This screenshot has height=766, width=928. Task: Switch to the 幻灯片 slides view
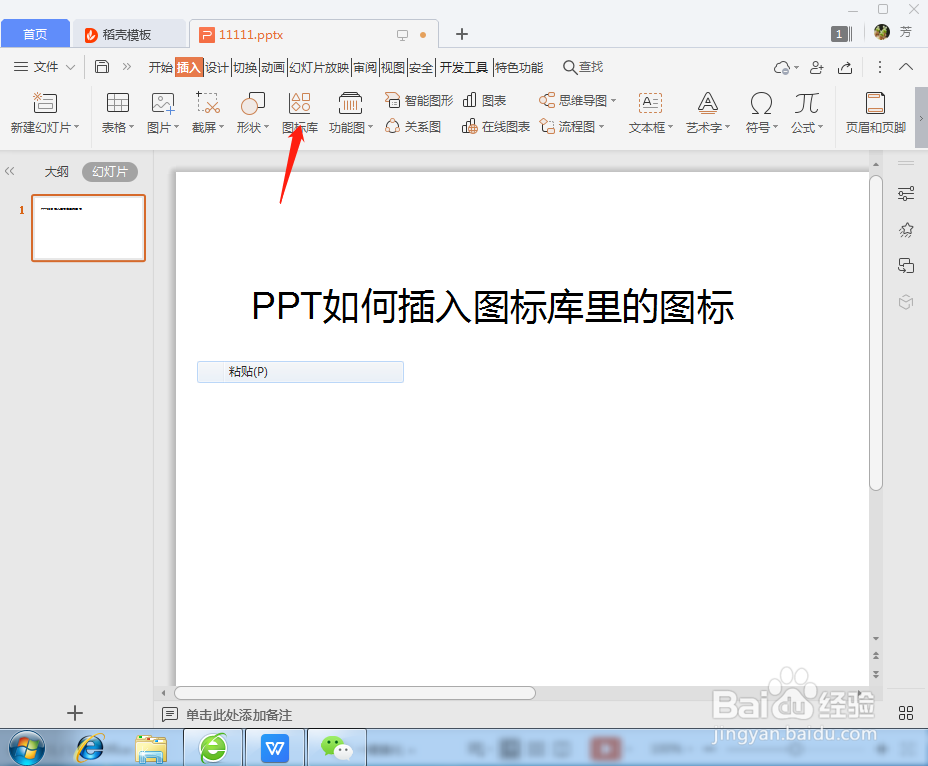click(x=110, y=171)
